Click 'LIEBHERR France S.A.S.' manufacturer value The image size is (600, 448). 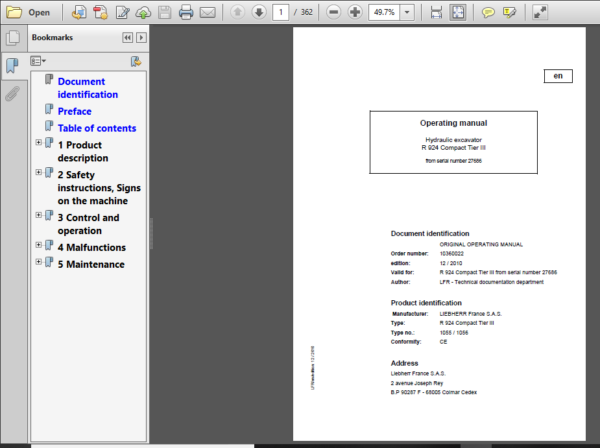tap(471, 314)
